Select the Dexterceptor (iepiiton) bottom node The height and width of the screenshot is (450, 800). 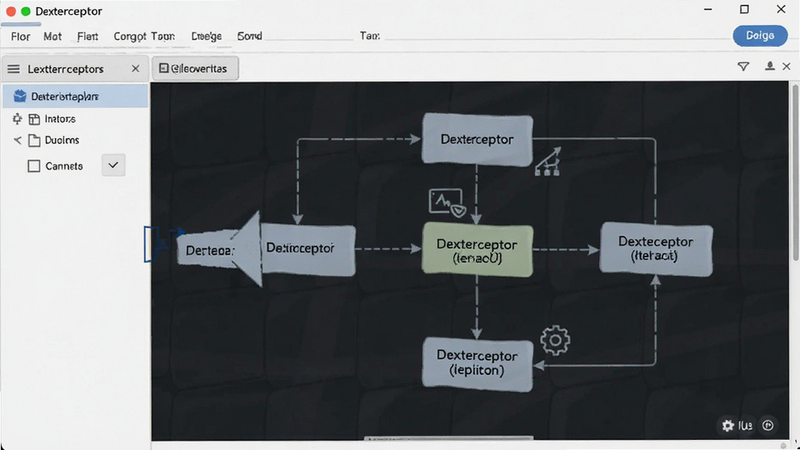click(x=478, y=363)
